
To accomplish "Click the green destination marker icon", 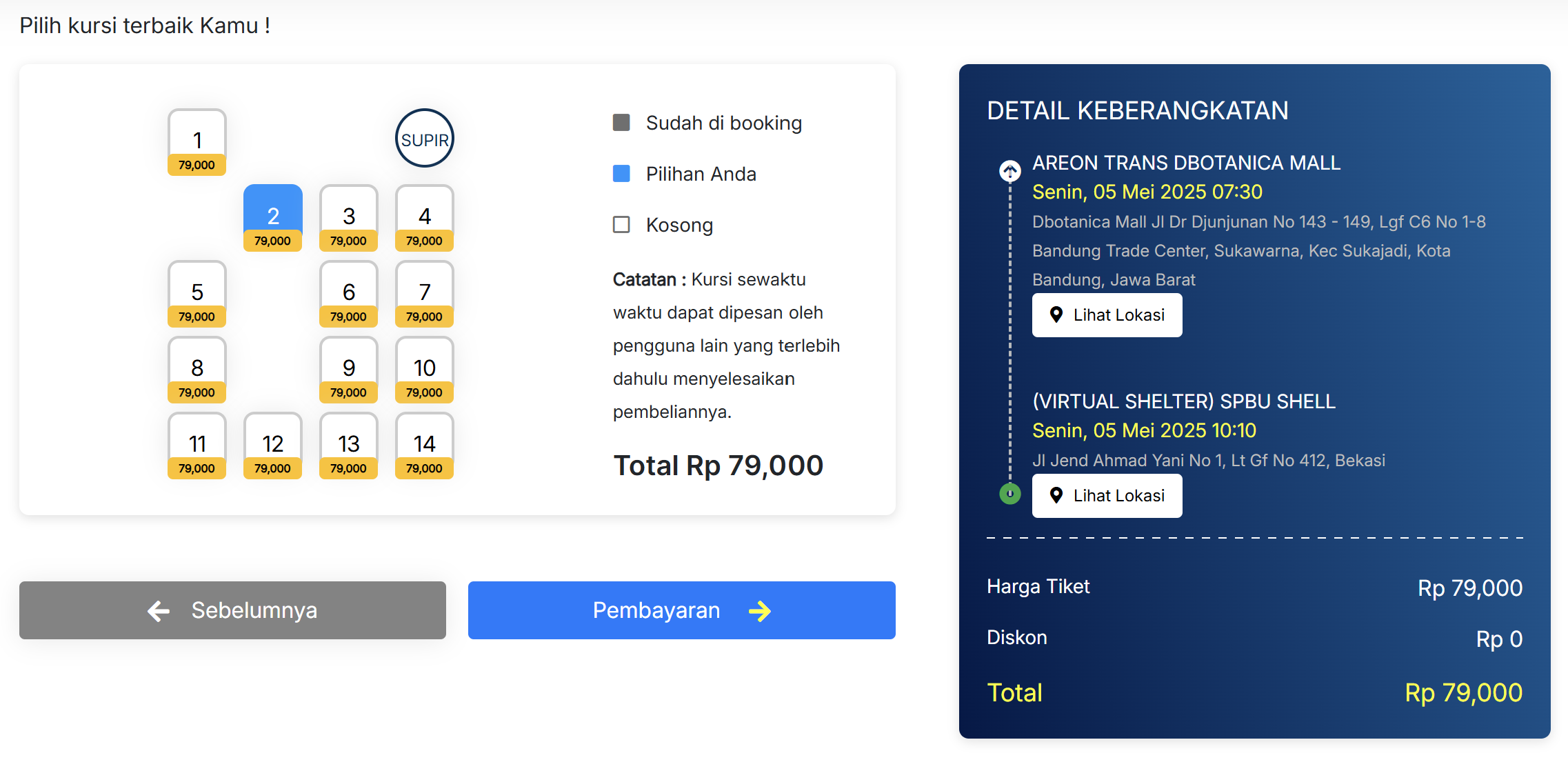I will 1010,494.
